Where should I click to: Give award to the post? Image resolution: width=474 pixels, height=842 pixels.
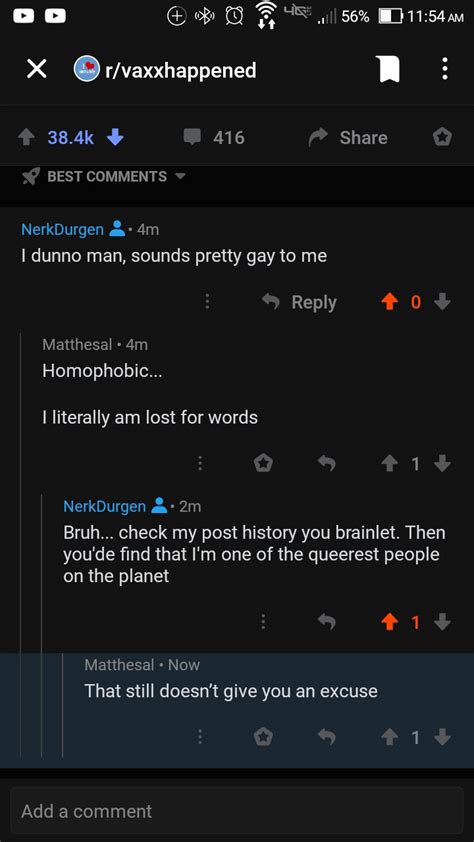(442, 137)
